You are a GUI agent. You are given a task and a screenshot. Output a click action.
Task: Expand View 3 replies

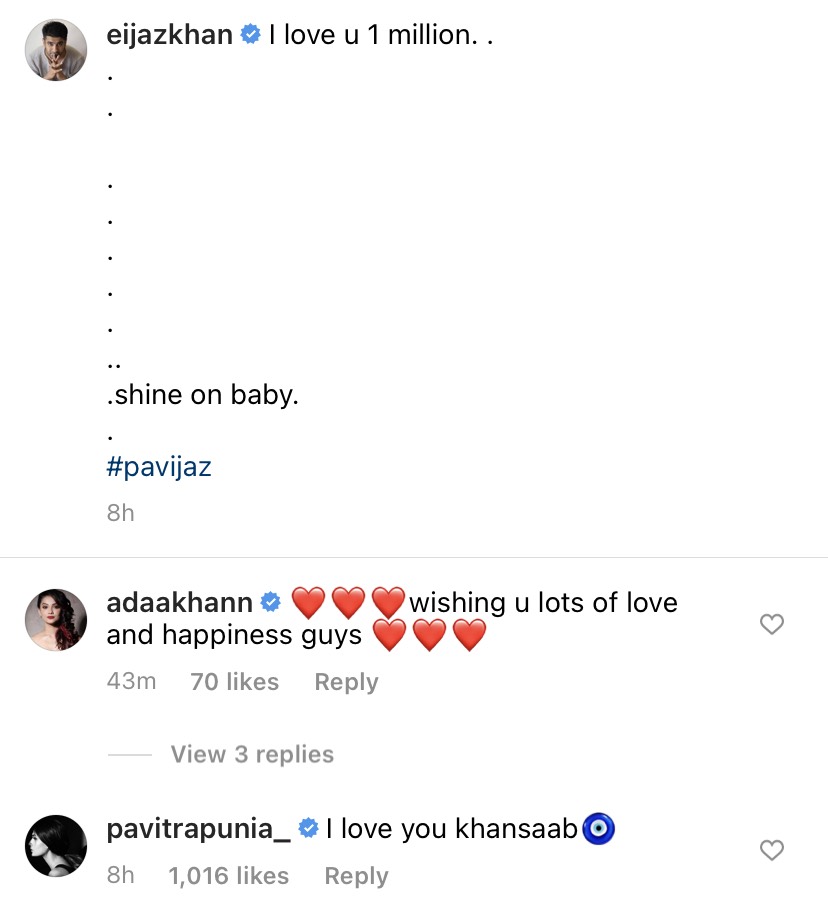point(252,754)
